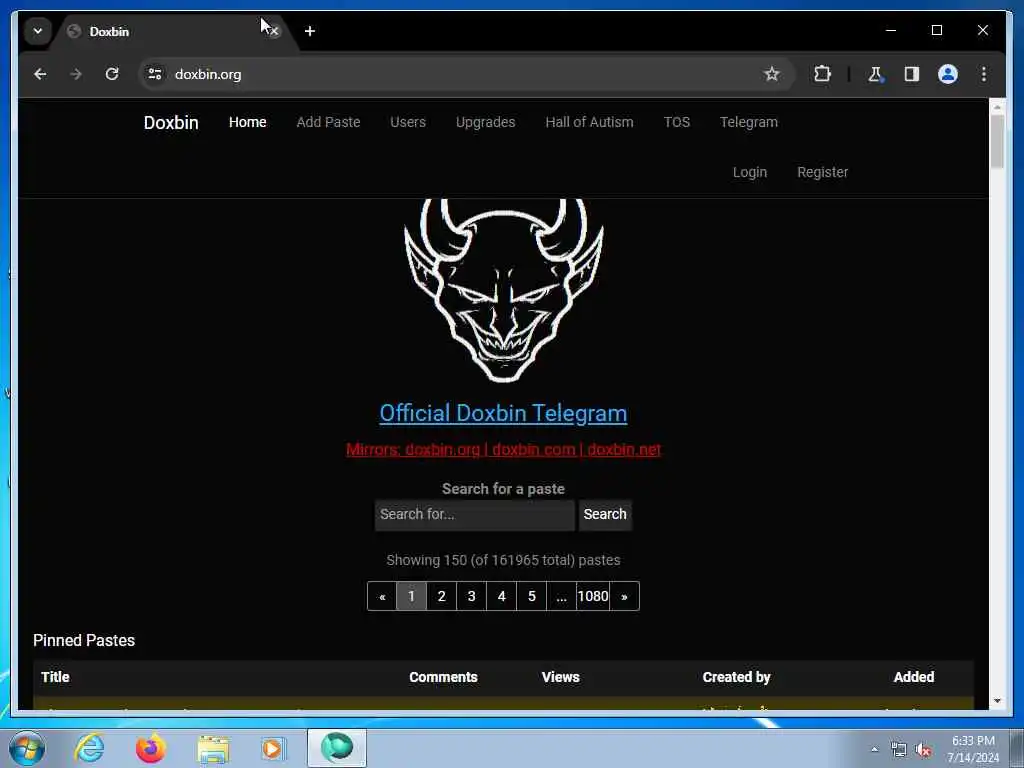Open the Official Doxbin Telegram link
Image resolution: width=1024 pixels, height=768 pixels.
(x=504, y=413)
